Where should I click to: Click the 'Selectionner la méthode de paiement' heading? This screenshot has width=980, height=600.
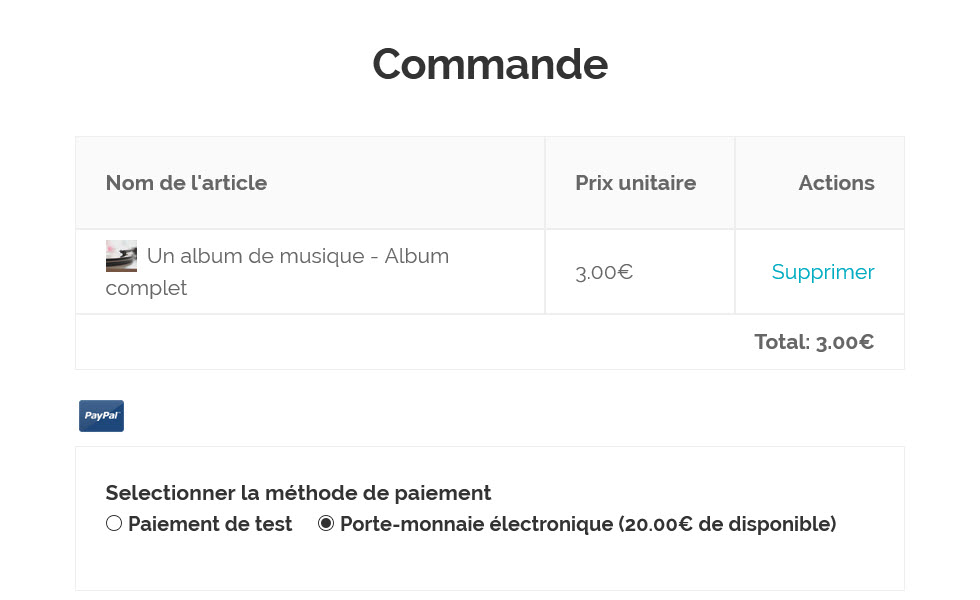(298, 493)
